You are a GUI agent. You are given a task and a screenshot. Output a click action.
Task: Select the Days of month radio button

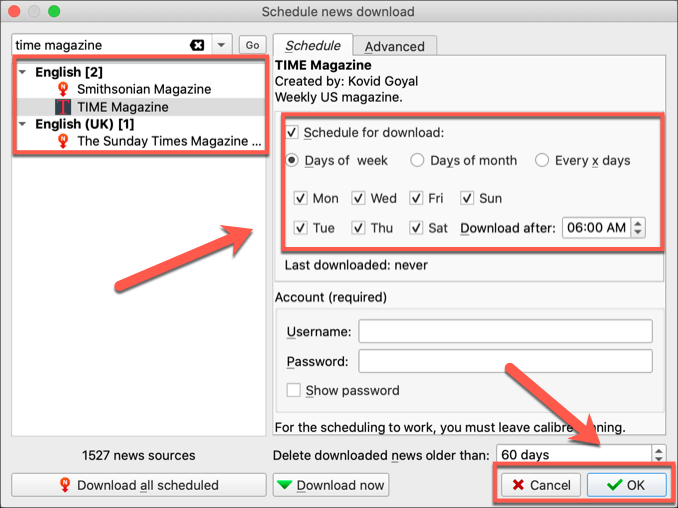point(418,160)
